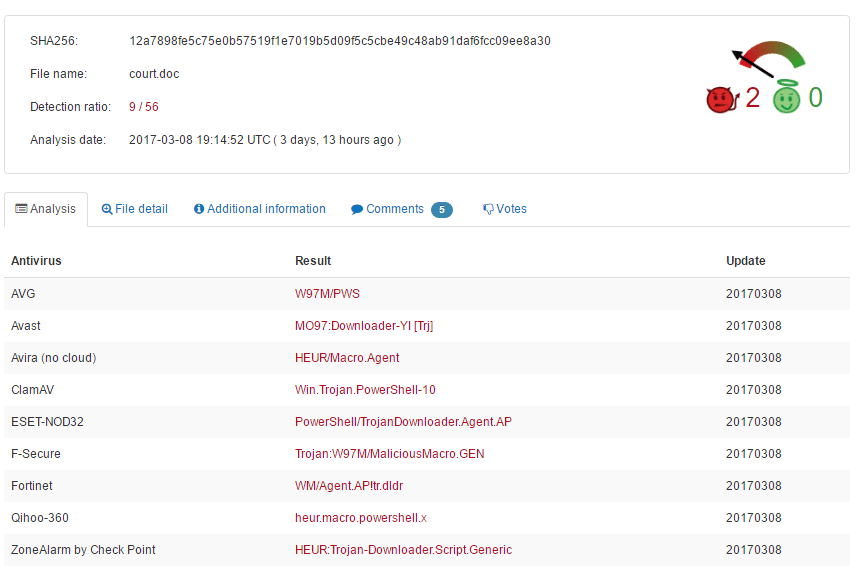Click the green harmless vote count 0

pyautogui.click(x=815, y=98)
